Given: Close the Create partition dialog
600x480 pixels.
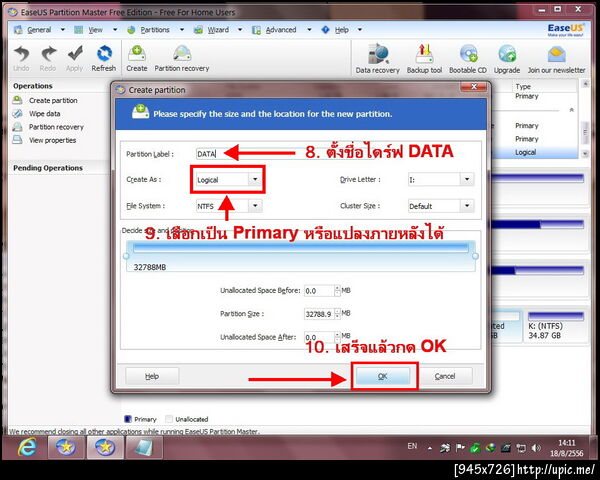Looking at the screenshot, I should point(474,87).
